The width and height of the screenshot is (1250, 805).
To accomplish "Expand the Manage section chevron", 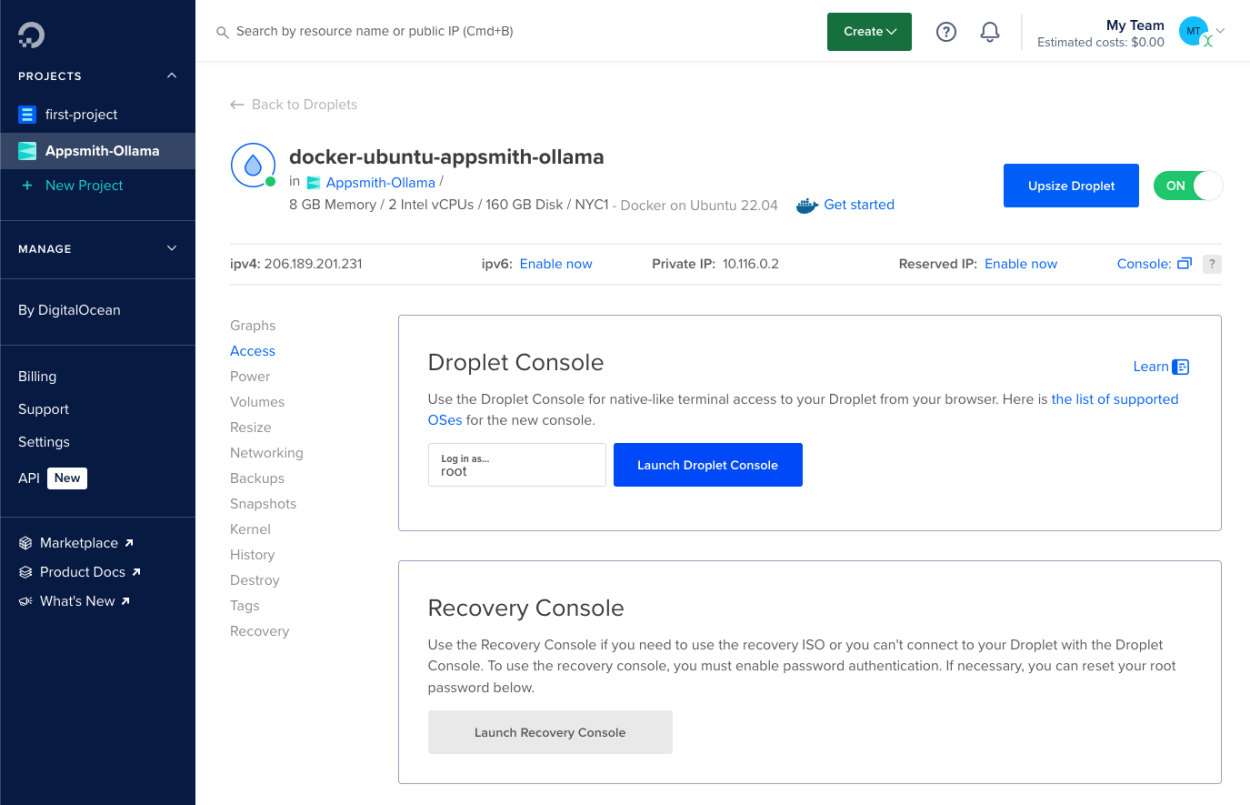I will (x=171, y=249).
